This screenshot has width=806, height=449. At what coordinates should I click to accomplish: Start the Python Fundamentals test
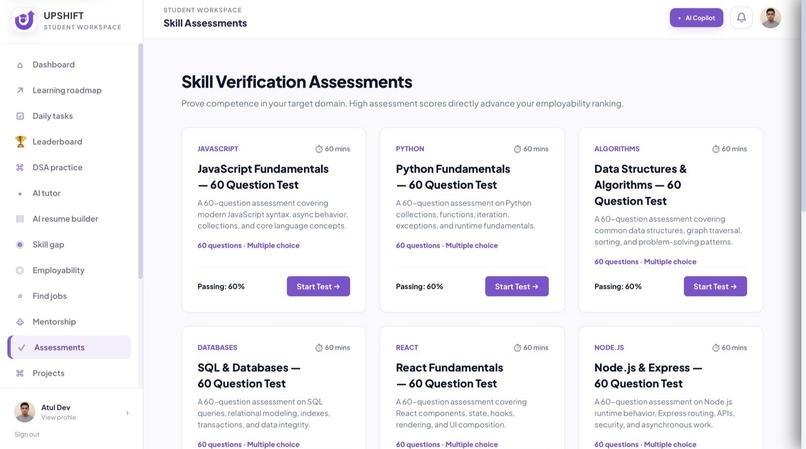[x=517, y=286]
